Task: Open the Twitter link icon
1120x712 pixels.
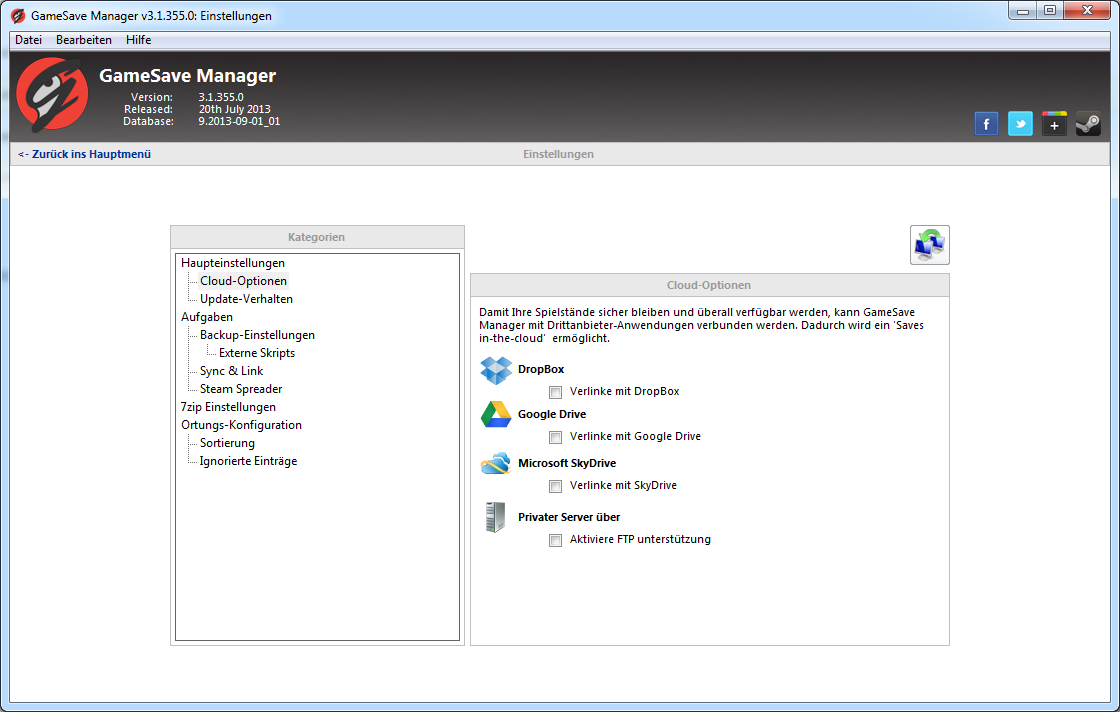Action: [1020, 124]
